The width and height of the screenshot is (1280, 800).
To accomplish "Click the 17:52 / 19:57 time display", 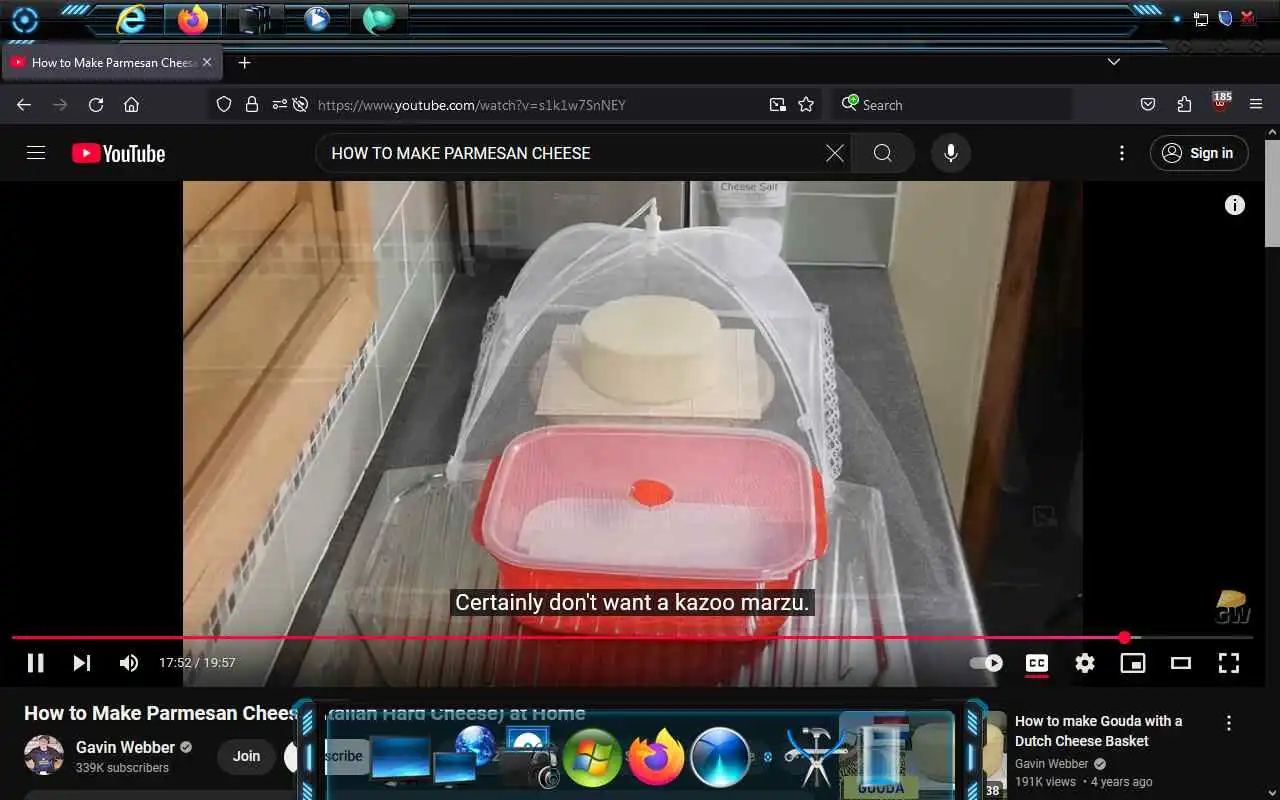I will tap(197, 663).
